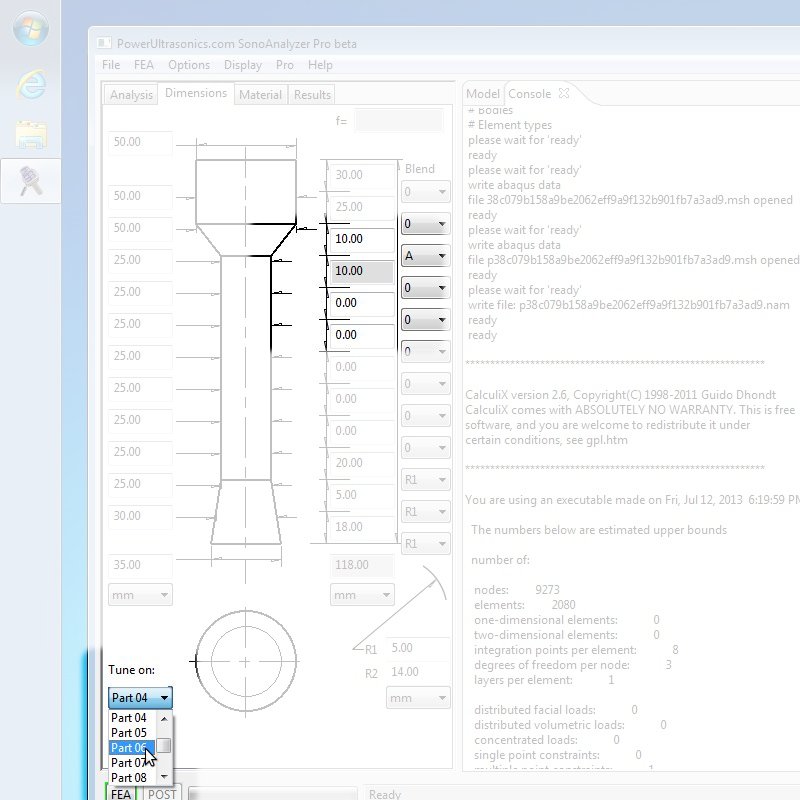This screenshot has width=800, height=800.
Task: Go to the Material tab
Action: [x=260, y=95]
